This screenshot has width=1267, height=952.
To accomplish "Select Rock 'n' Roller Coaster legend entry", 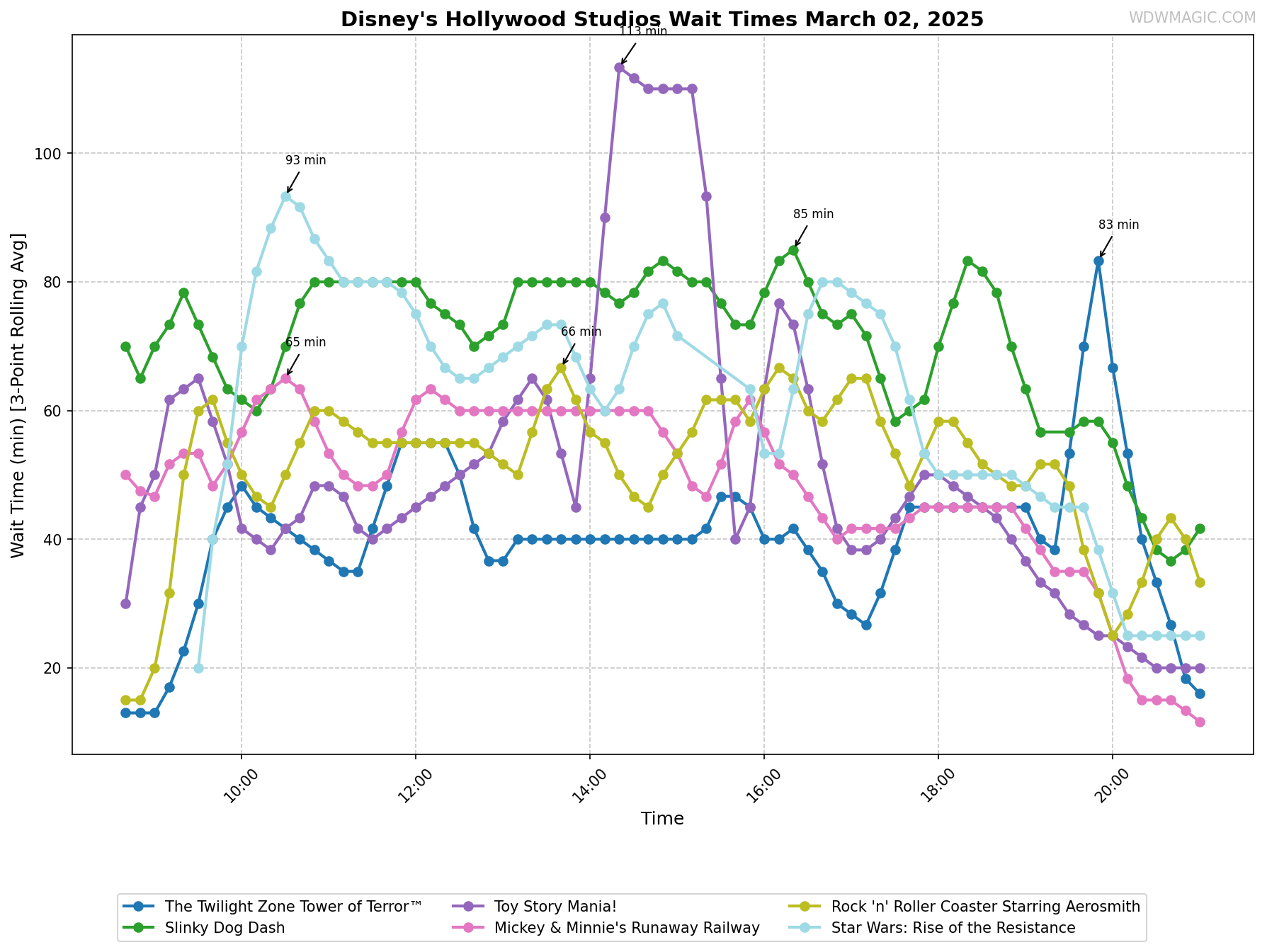I will click(965, 907).
